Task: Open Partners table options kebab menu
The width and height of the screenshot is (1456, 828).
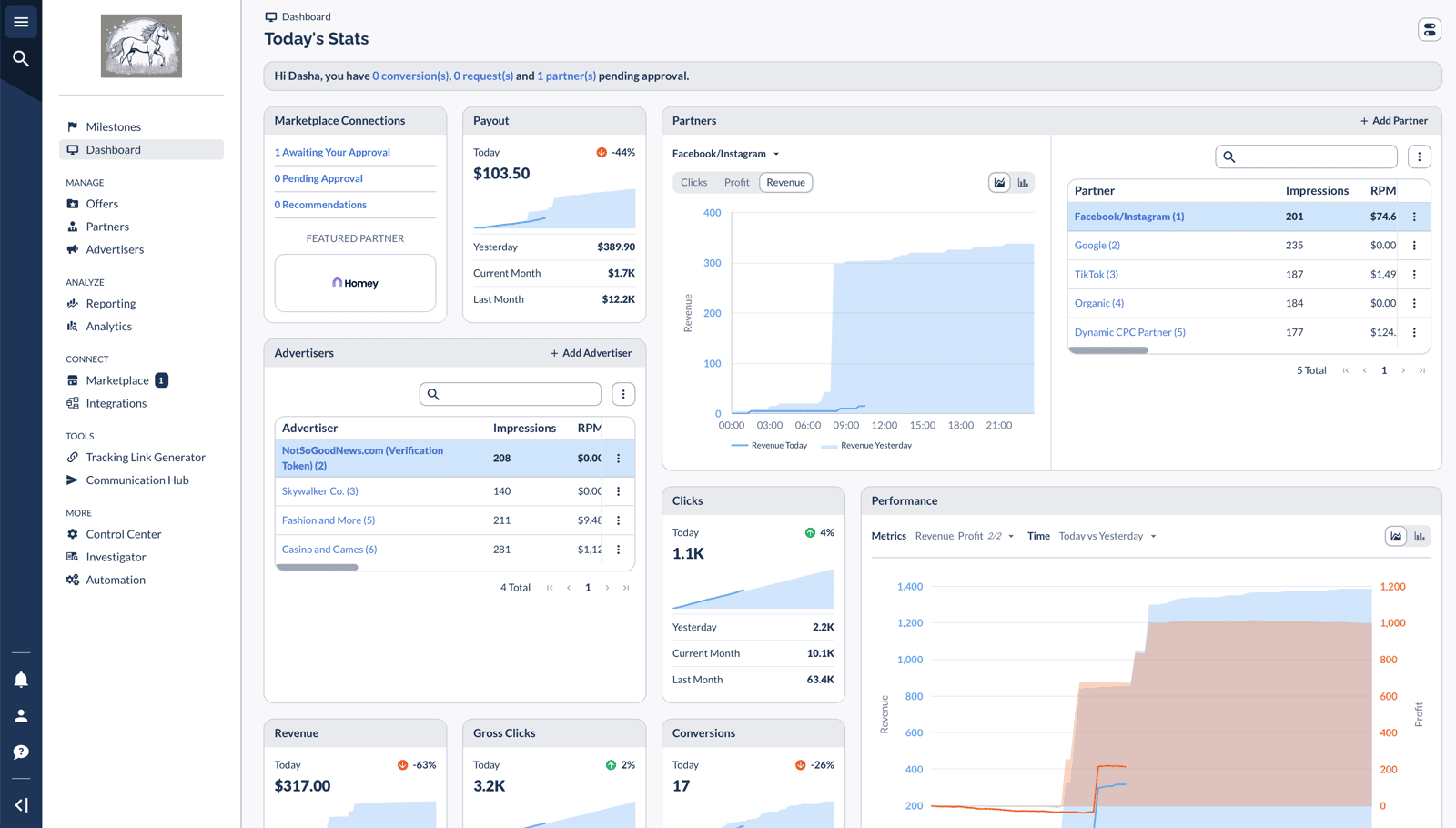Action: point(1420,157)
